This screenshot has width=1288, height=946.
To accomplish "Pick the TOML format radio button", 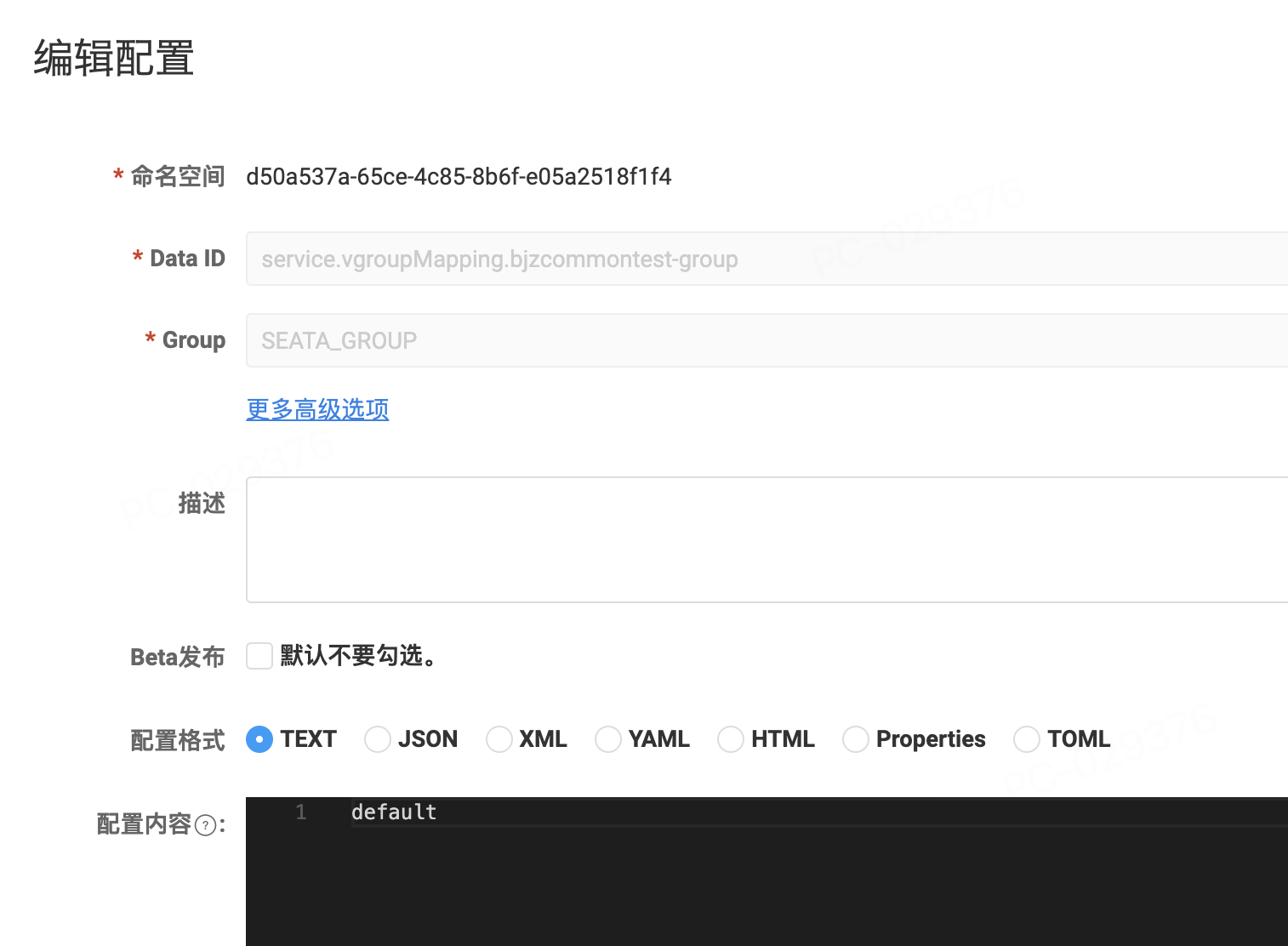I will [1027, 739].
